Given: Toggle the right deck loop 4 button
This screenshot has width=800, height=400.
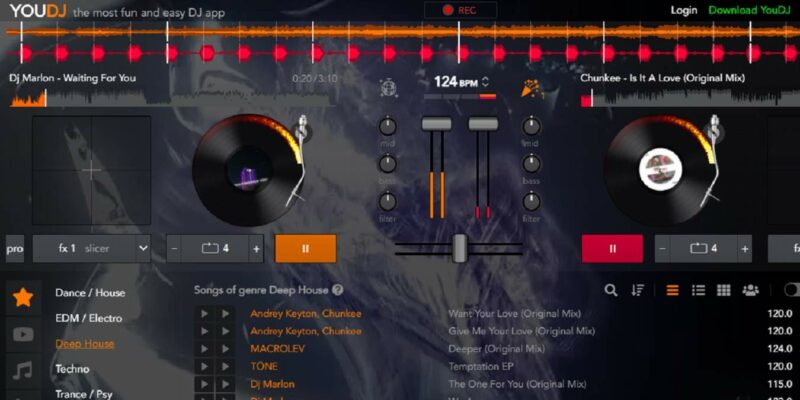Looking at the screenshot, I should 704,248.
